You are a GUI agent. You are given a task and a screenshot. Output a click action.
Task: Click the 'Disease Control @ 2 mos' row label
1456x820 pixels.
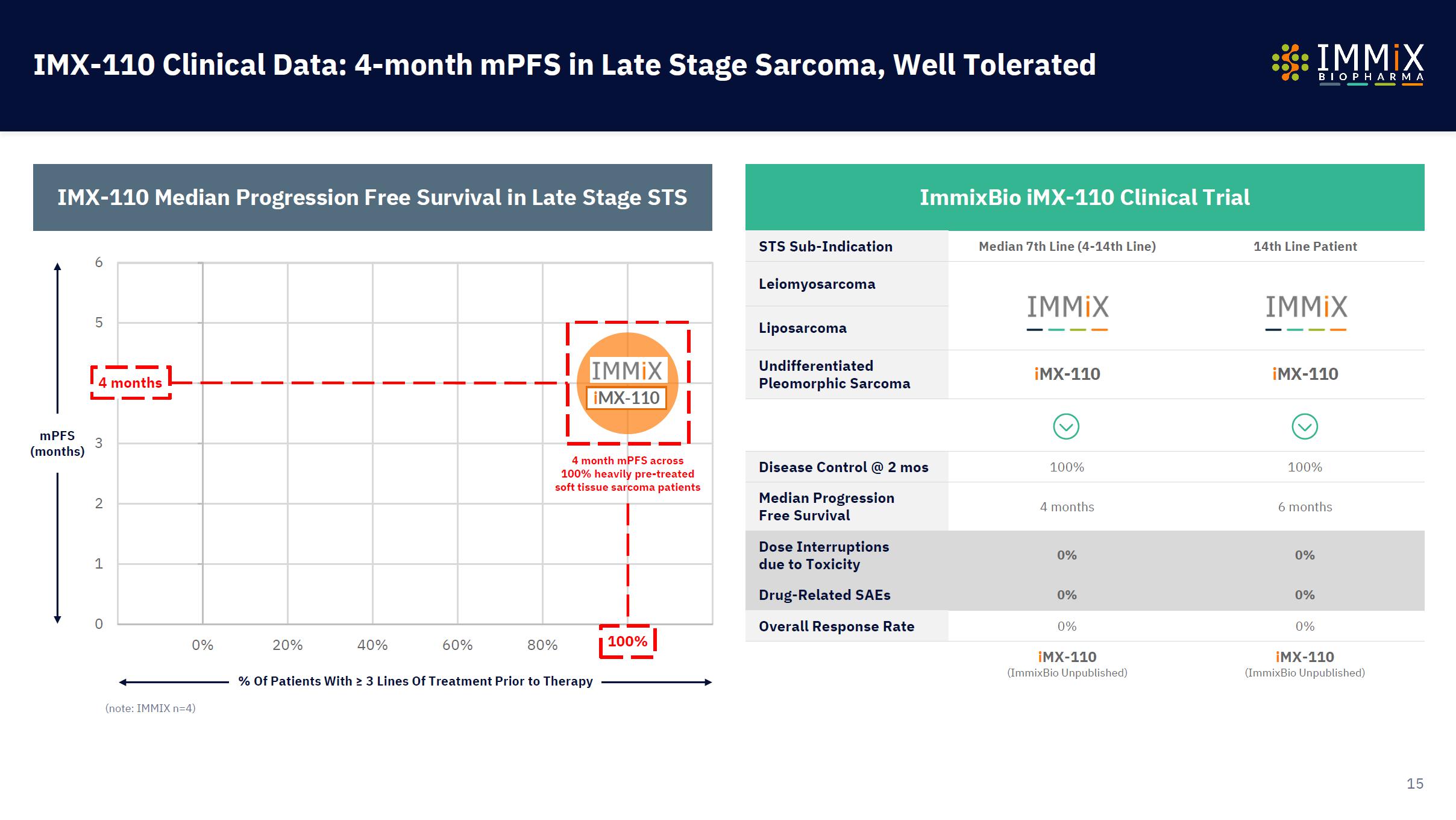(x=843, y=467)
